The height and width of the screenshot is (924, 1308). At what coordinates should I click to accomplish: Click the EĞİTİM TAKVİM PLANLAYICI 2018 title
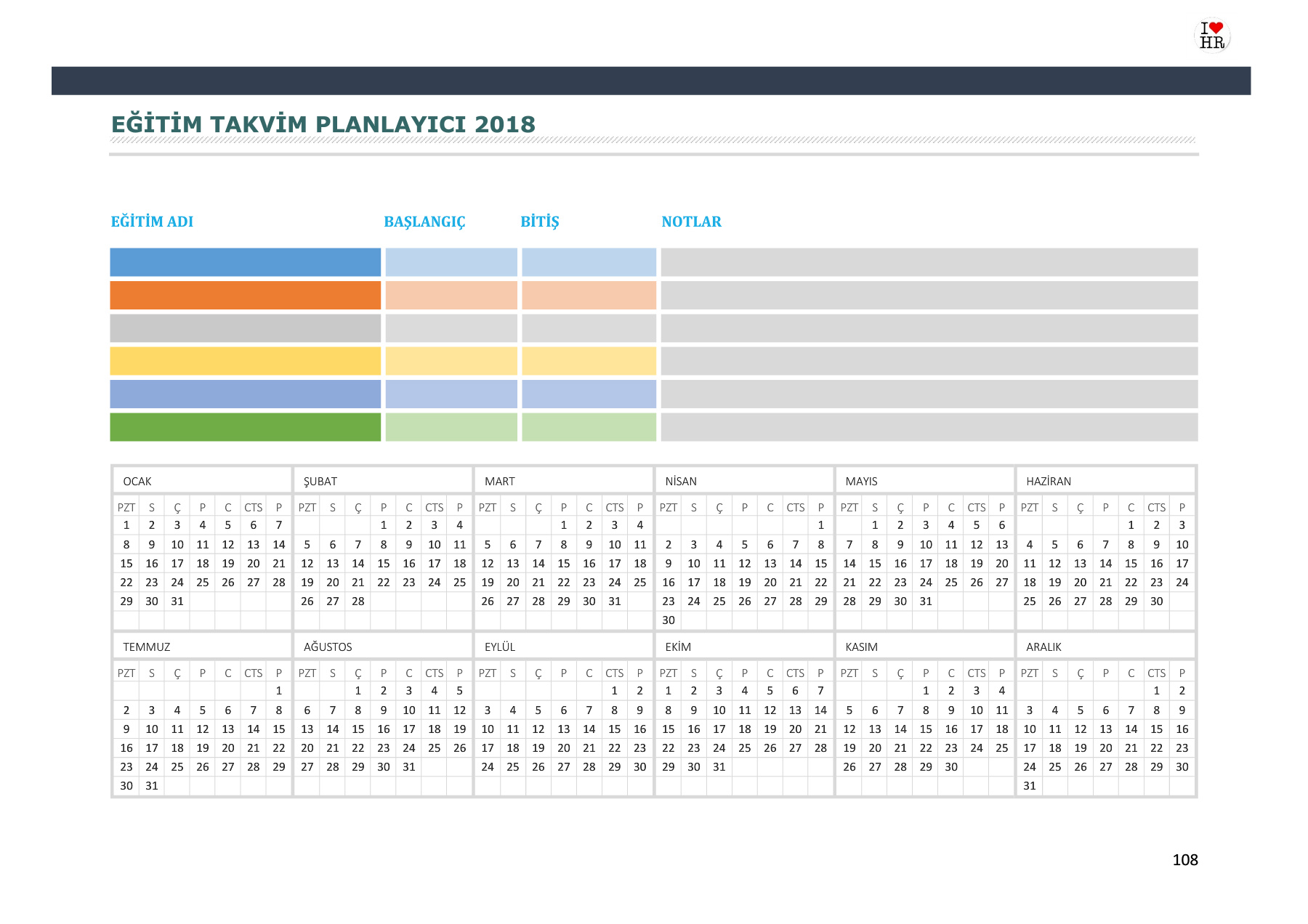click(323, 124)
